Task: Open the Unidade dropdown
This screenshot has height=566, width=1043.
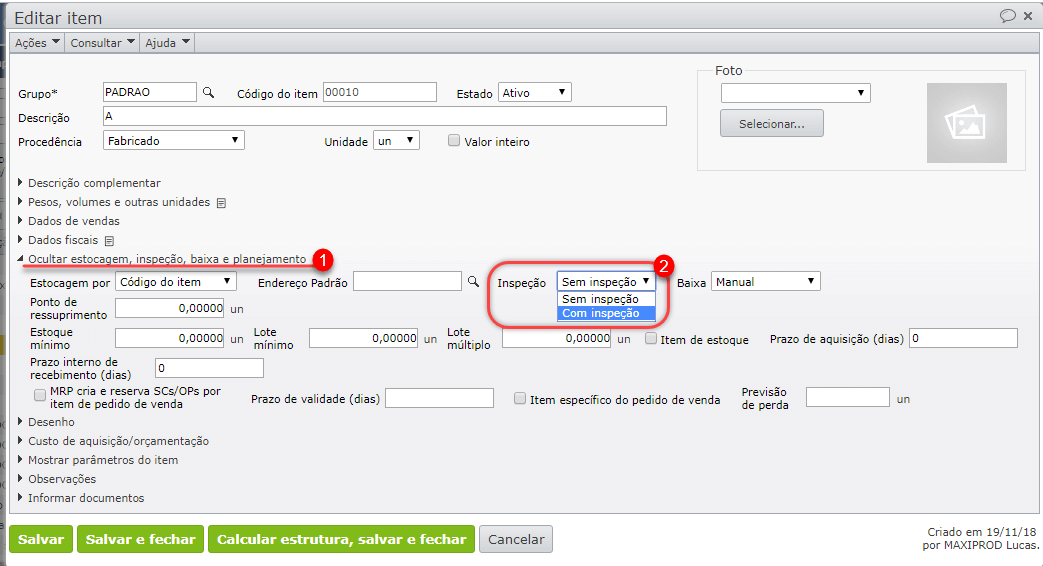Action: 396,140
